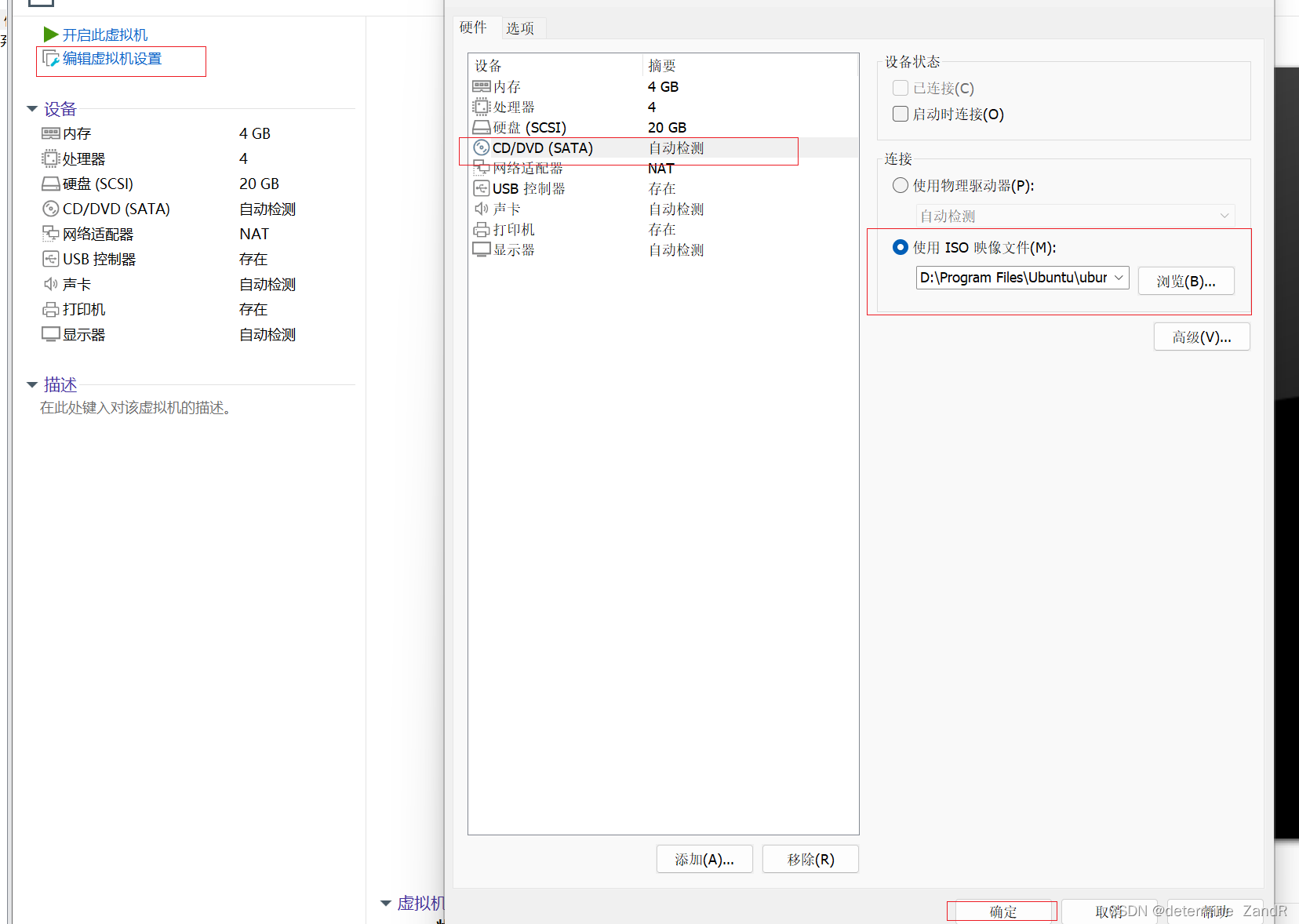This screenshot has height=924, width=1299.
Task: Collapse the 虚拟机 details section expander
Action: coord(386,904)
